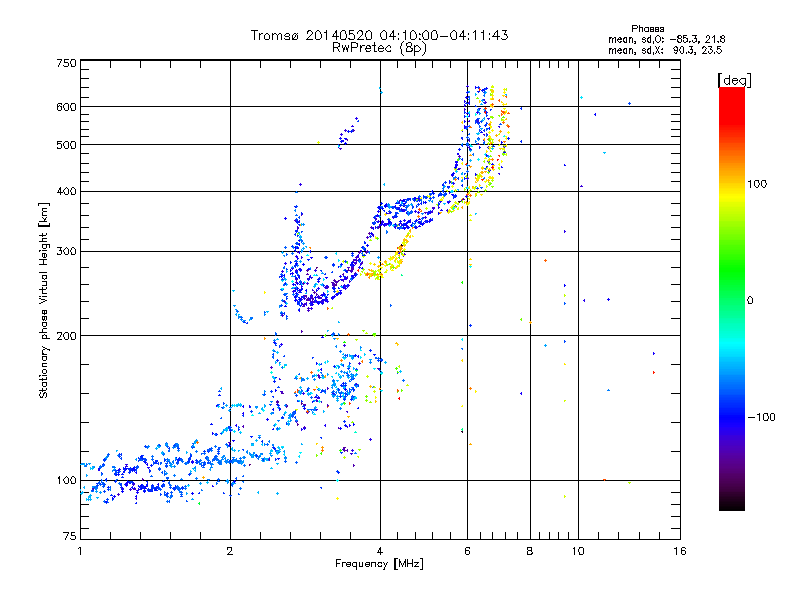This screenshot has height=600, width=800.
Task: Click the plot title 'Tromsø 20140520 04:10:00-04:11:43'
Action: pyautogui.click(x=379, y=35)
